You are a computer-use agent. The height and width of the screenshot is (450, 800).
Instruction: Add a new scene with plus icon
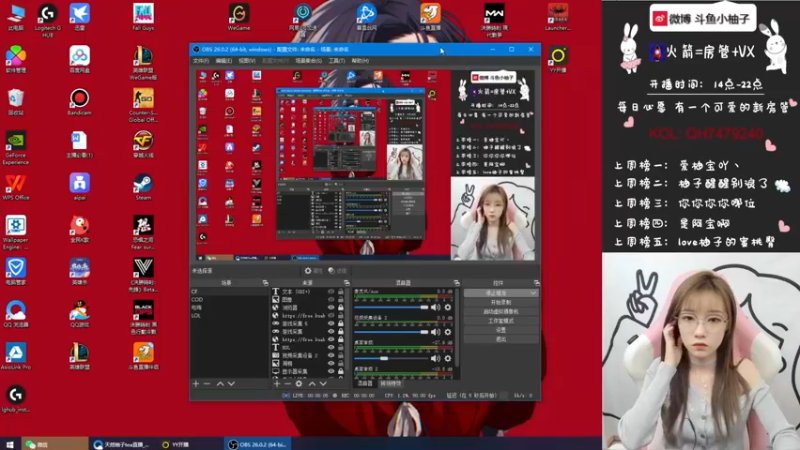pos(196,383)
